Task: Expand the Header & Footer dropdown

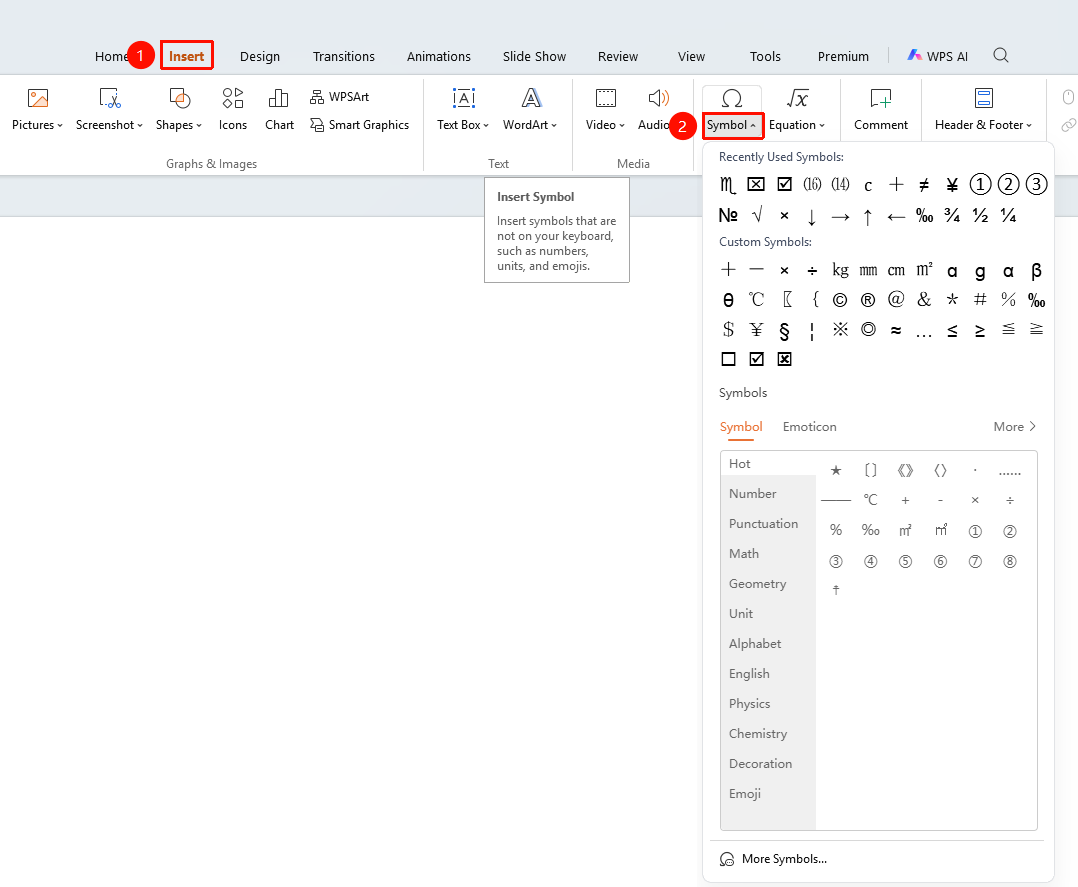Action: pos(1028,125)
